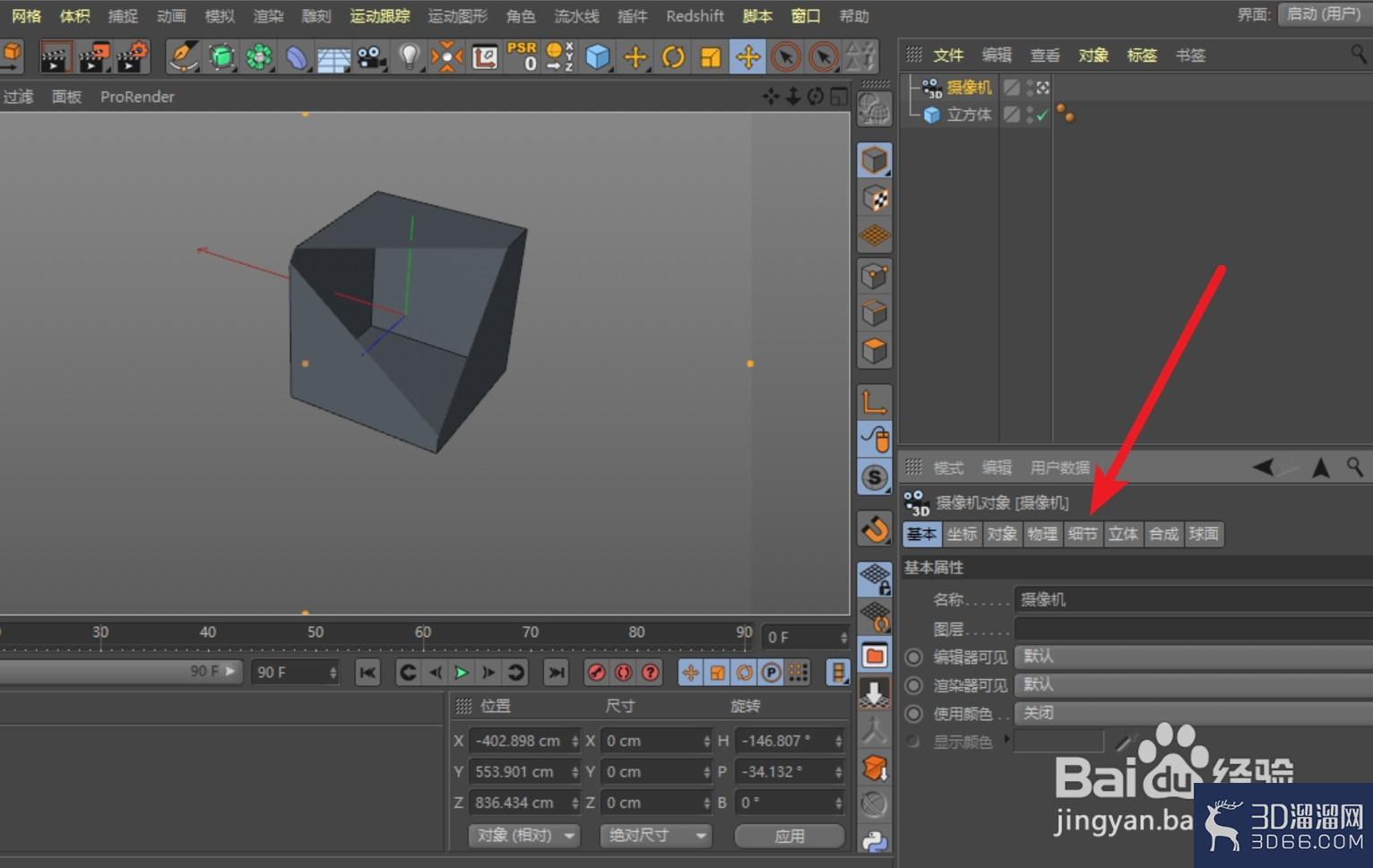1373x868 pixels.
Task: Open the Redshift menu
Action: [695, 16]
